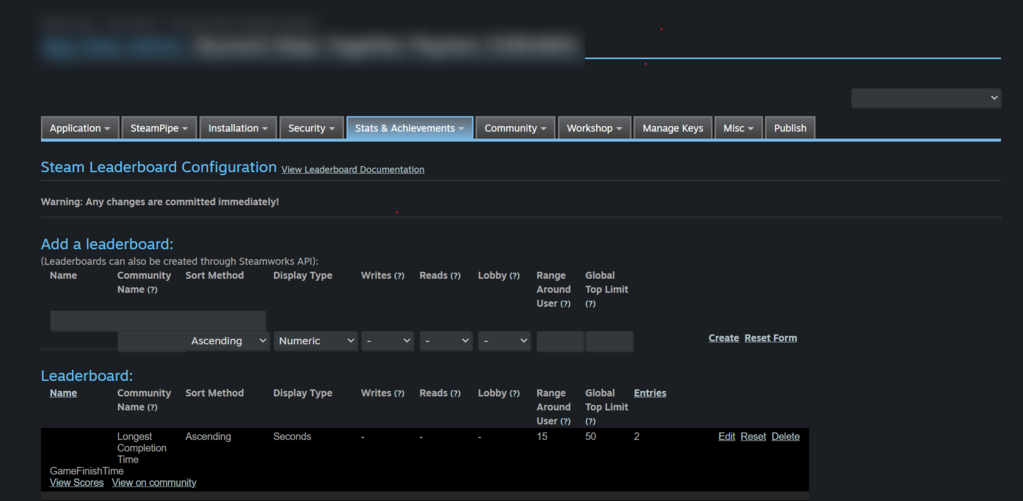Open the Workshop tab menu

(x=594, y=128)
